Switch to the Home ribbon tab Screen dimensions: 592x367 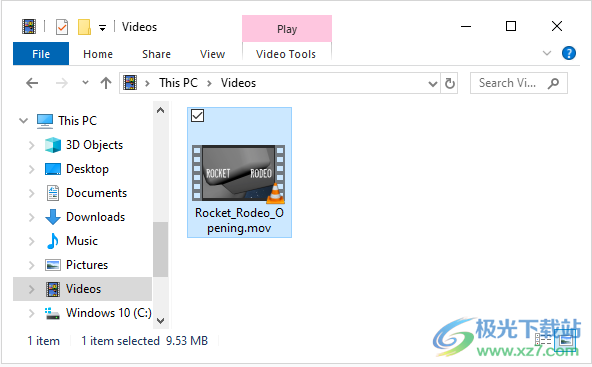click(x=98, y=54)
